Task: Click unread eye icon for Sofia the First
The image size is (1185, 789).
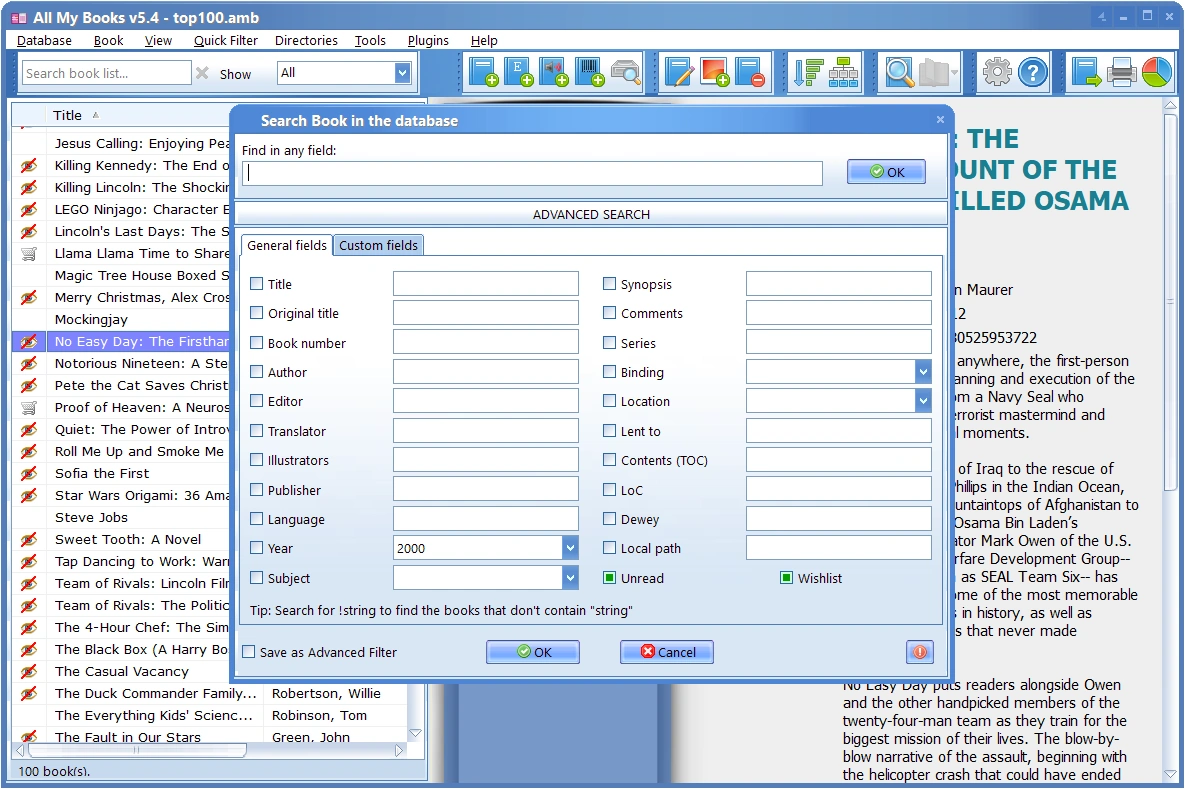Action: (29, 473)
